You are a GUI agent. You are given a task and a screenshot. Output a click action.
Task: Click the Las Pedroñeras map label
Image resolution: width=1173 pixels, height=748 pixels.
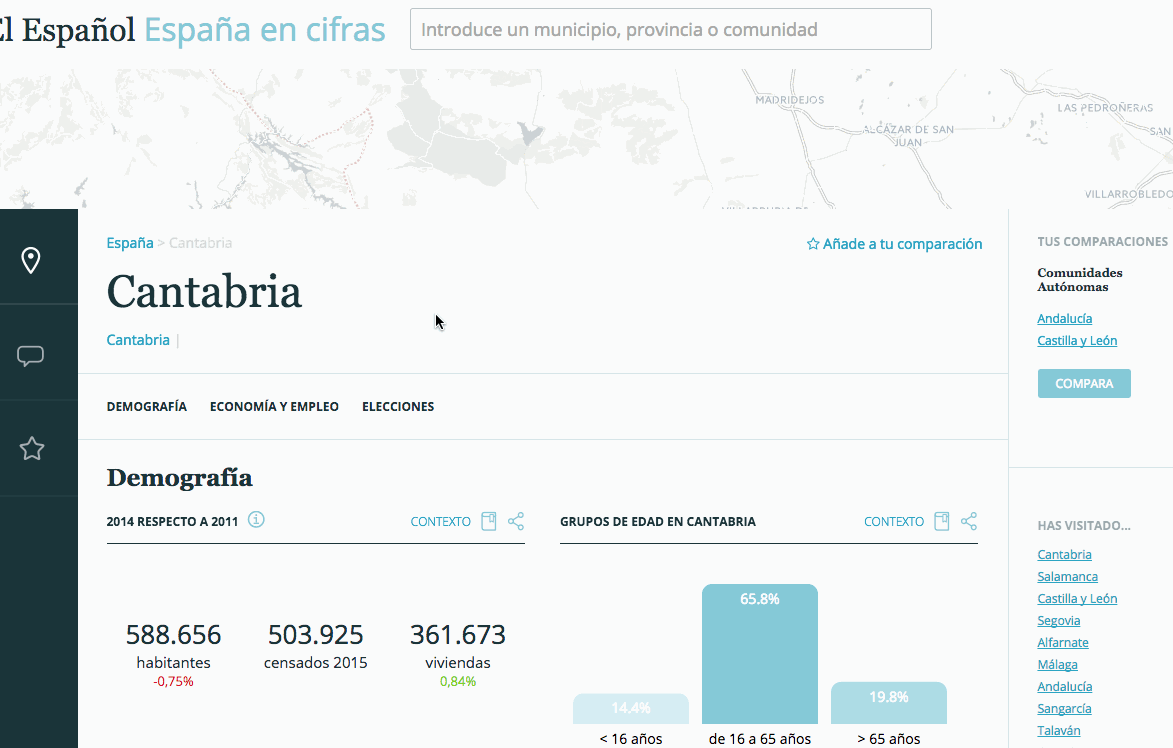coord(1105,108)
